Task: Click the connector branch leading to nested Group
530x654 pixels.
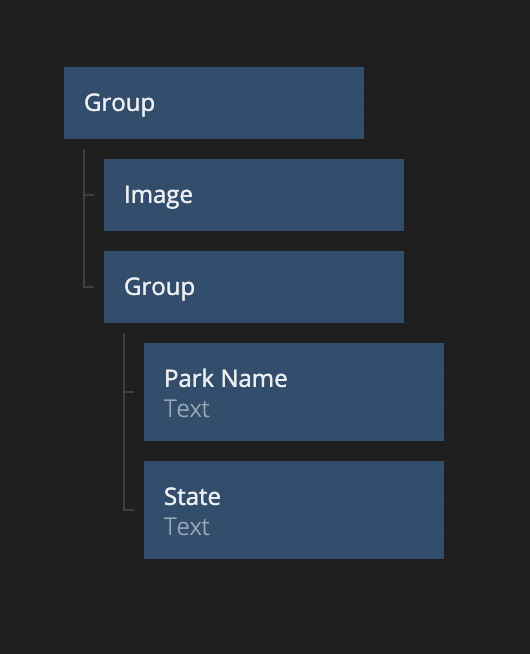Action: coord(89,287)
